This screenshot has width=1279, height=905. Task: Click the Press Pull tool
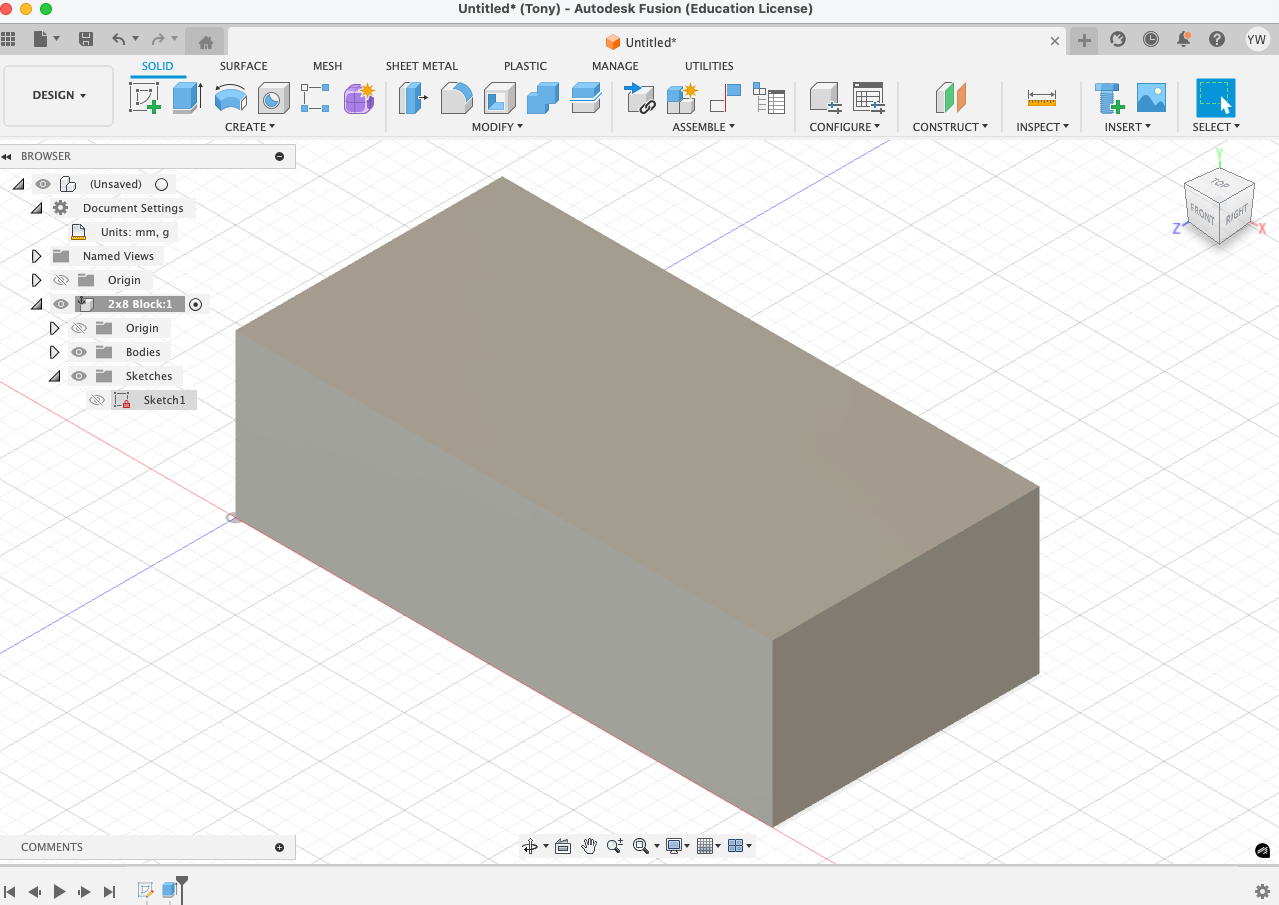coord(413,98)
